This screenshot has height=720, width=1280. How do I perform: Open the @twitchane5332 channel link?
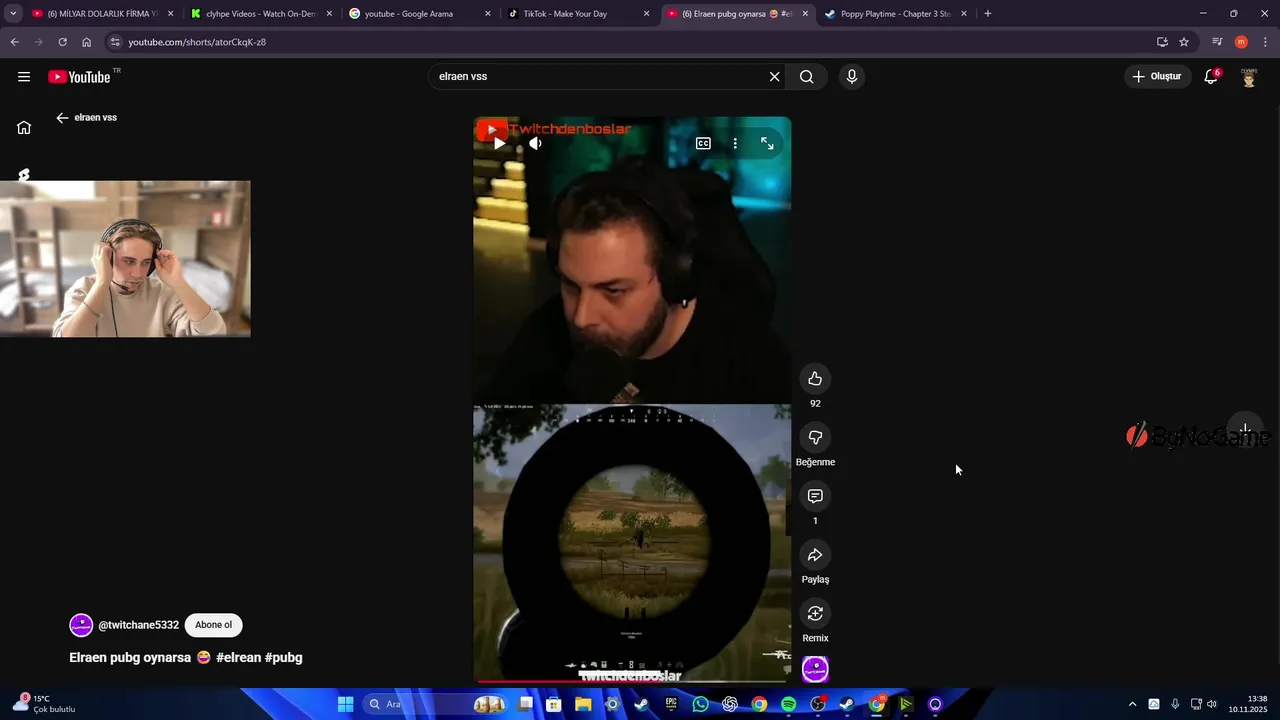138,625
